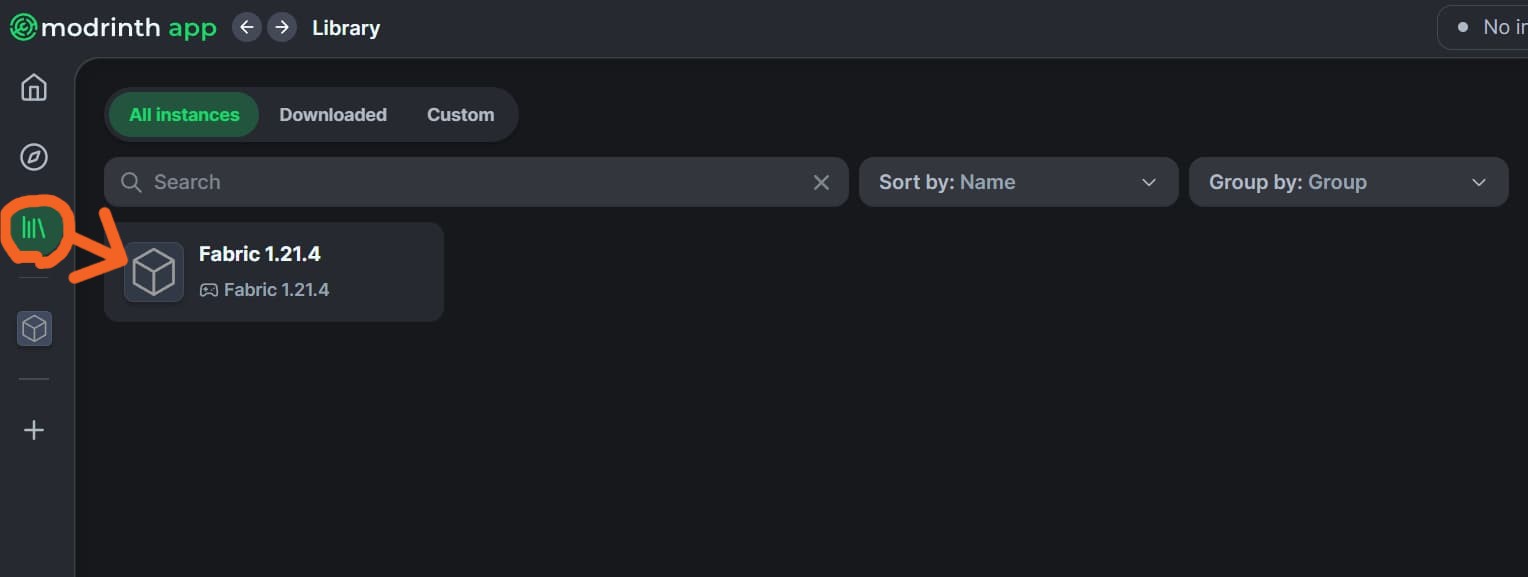The image size is (1528, 577).
Task: Select the All instances filter
Action: [184, 114]
